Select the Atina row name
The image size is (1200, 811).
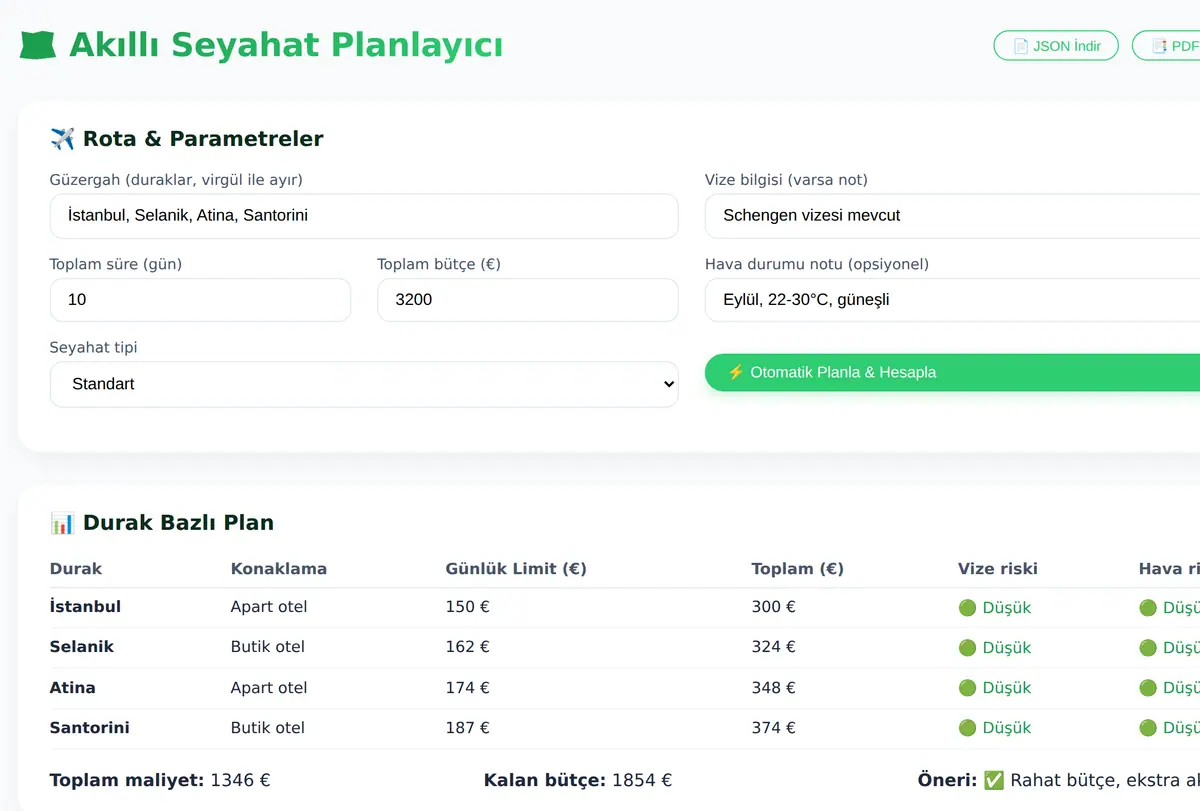tap(73, 688)
